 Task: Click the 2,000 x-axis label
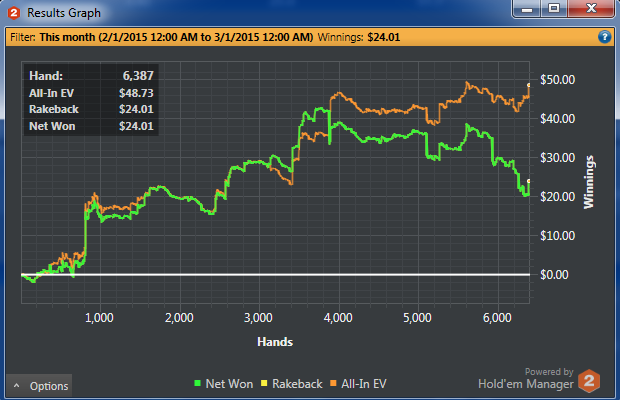pyautogui.click(x=179, y=318)
